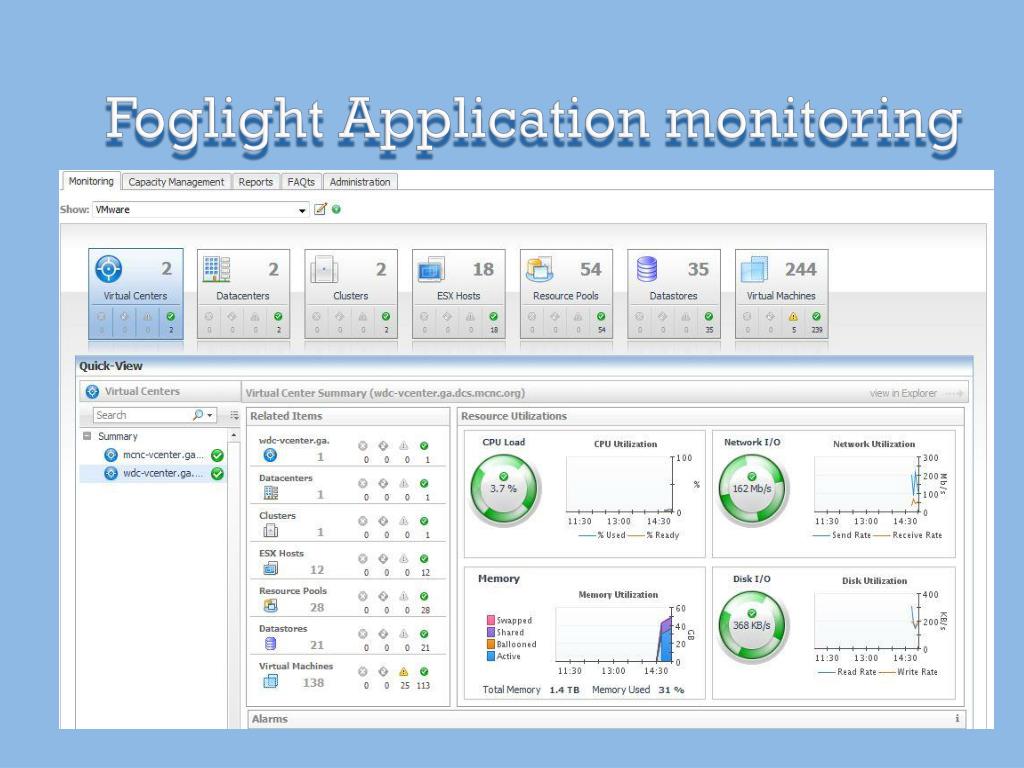The height and width of the screenshot is (768, 1024).
Task: Select wdc-vcenter.ga tree item
Action: tap(163, 473)
